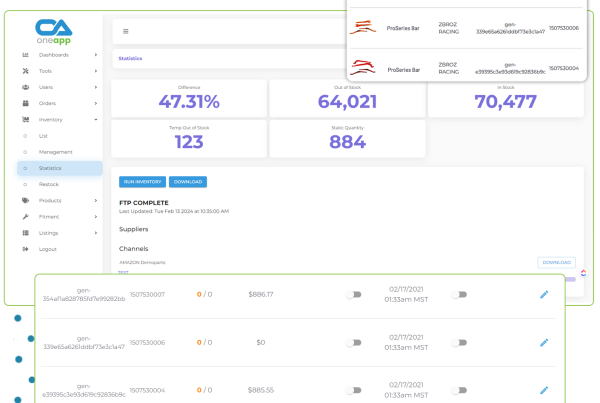Edit the $886.17 row with pencil icon
This screenshot has height=403, width=600.
[544, 295]
